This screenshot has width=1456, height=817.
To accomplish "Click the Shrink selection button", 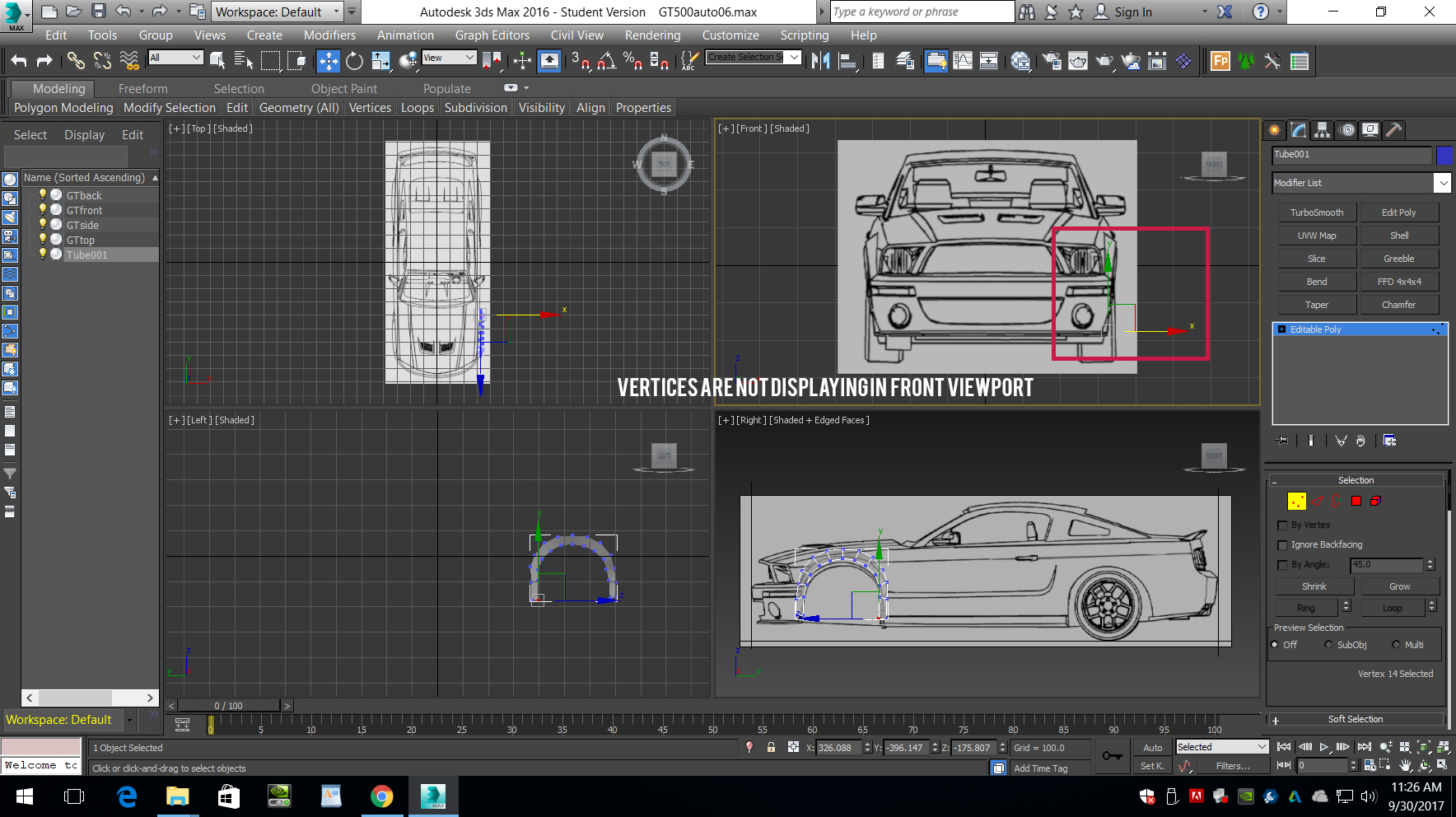I will (x=1314, y=586).
